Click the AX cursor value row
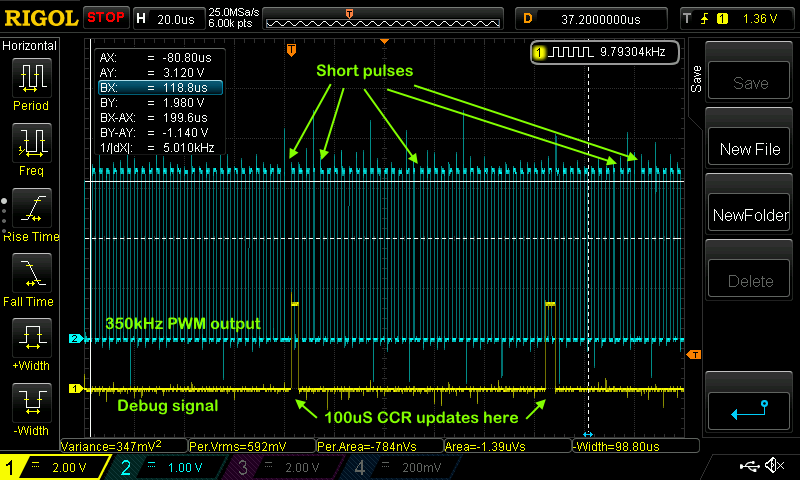The height and width of the screenshot is (480, 800). (x=160, y=57)
